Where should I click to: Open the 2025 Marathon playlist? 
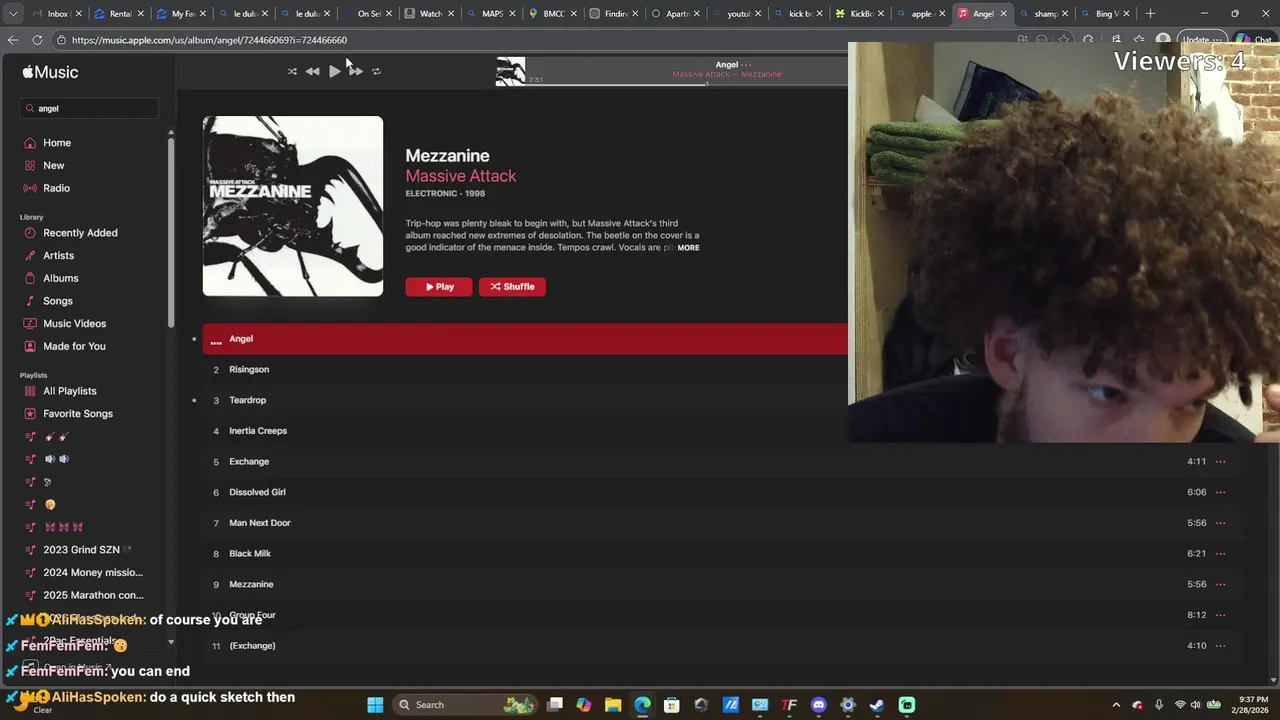tap(93, 595)
